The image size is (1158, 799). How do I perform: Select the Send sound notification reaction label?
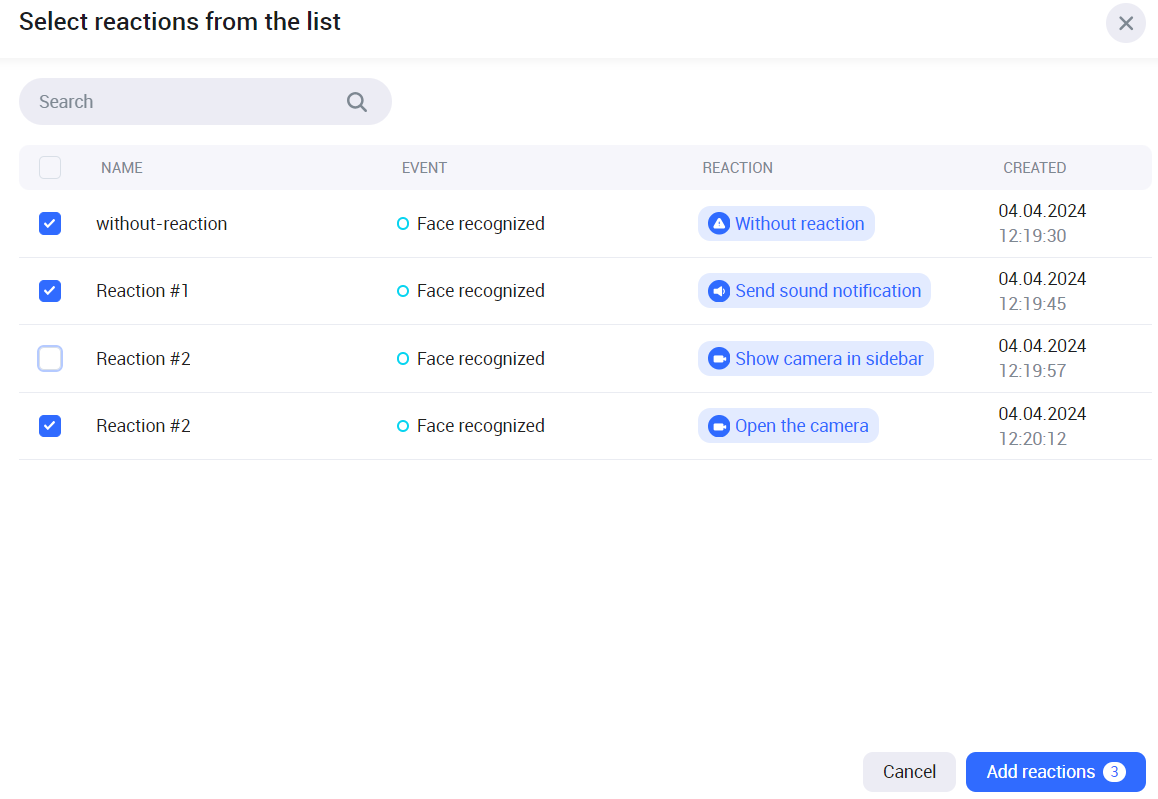pos(828,291)
